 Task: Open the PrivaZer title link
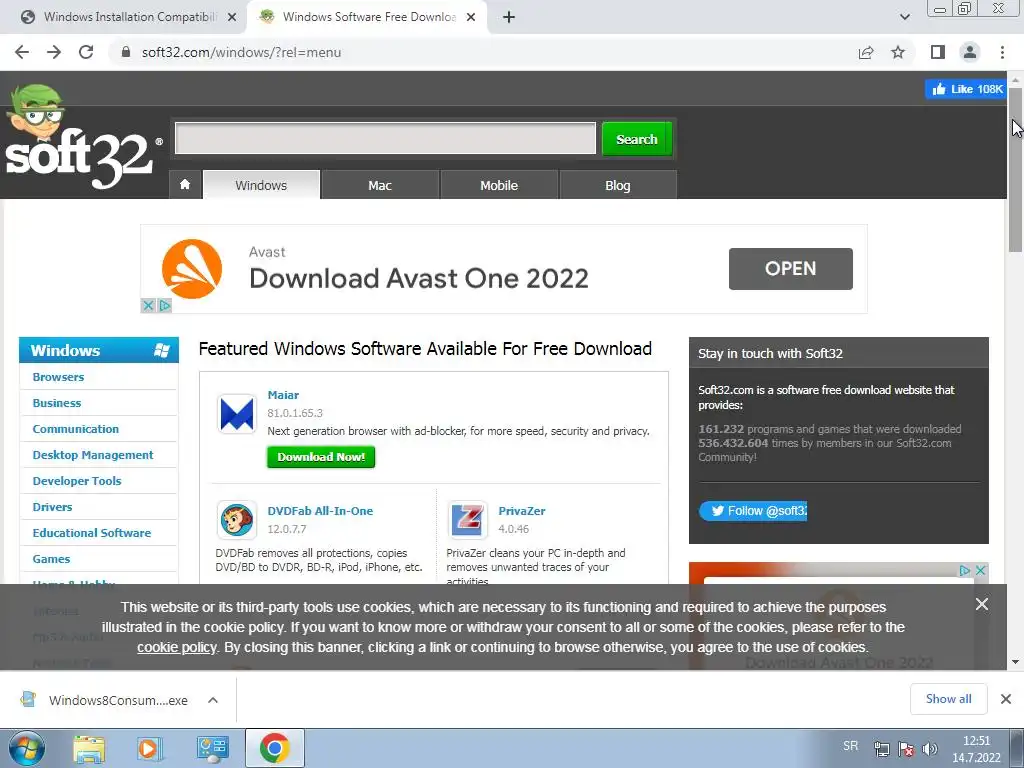point(522,511)
